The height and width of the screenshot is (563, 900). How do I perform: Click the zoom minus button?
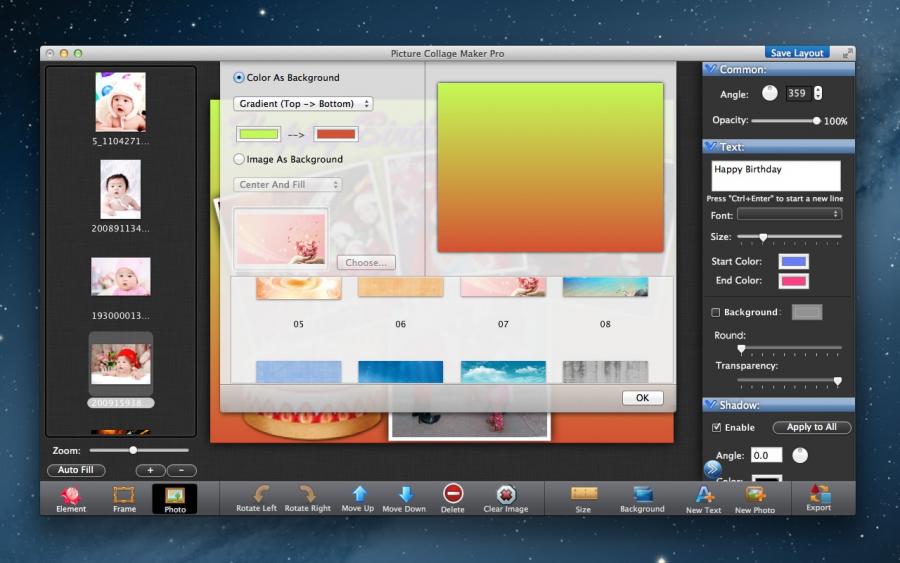point(181,471)
